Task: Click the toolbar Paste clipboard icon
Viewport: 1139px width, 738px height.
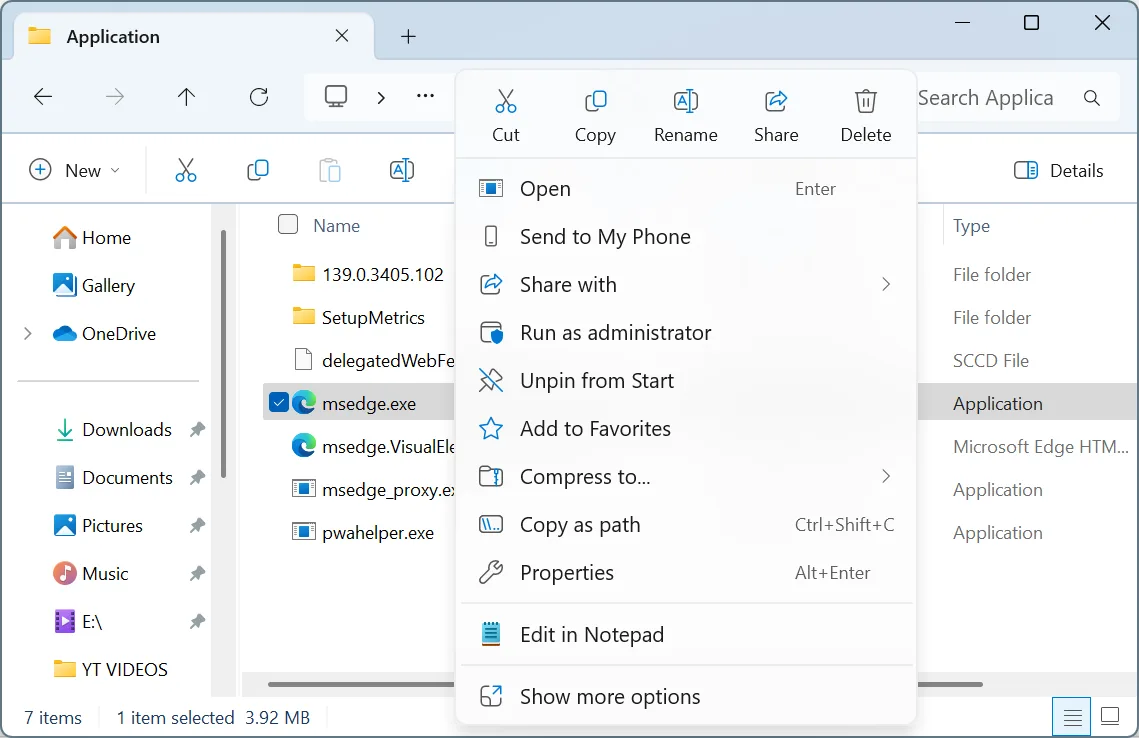Action: (330, 170)
